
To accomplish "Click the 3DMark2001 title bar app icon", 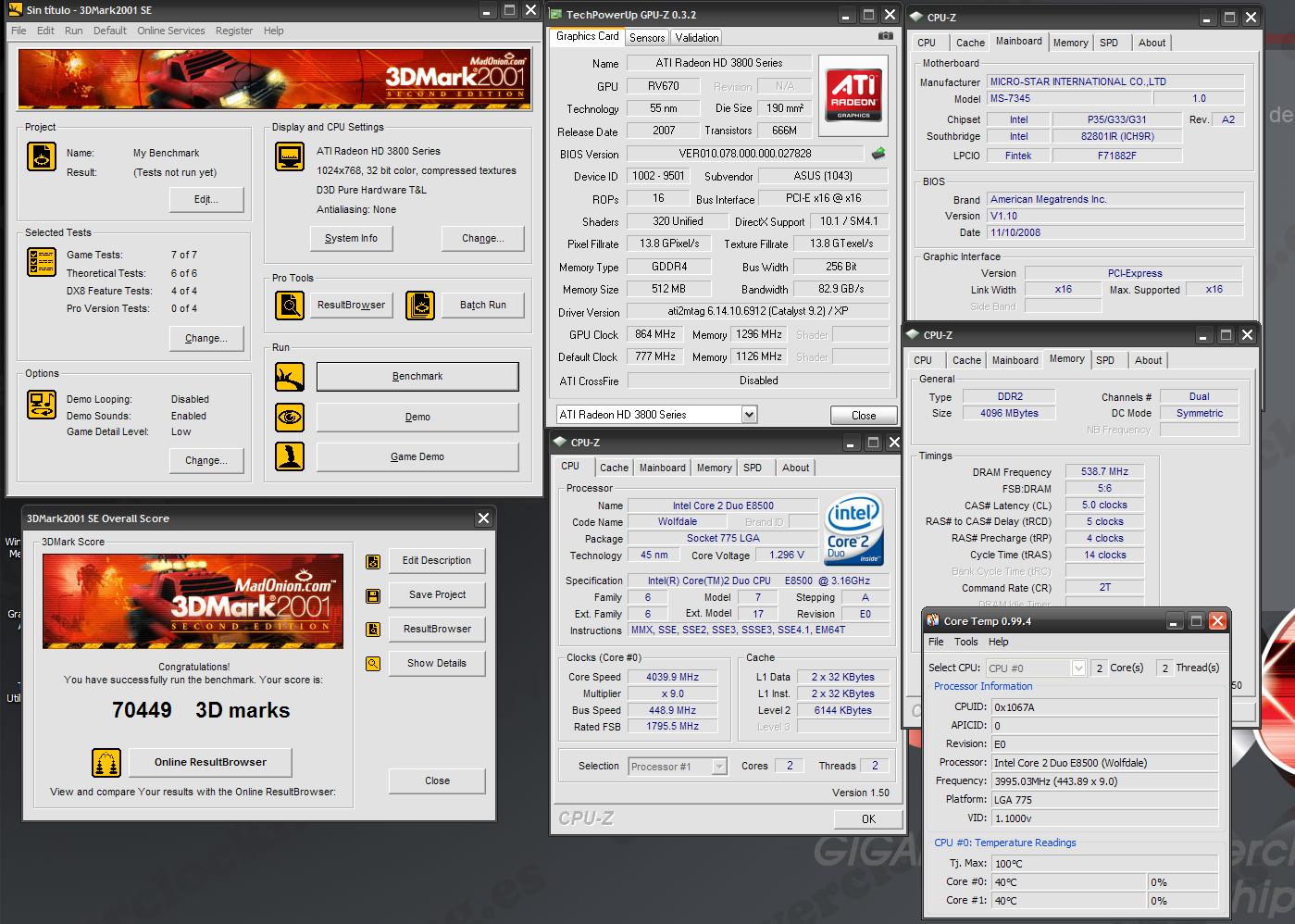I will [x=16, y=10].
